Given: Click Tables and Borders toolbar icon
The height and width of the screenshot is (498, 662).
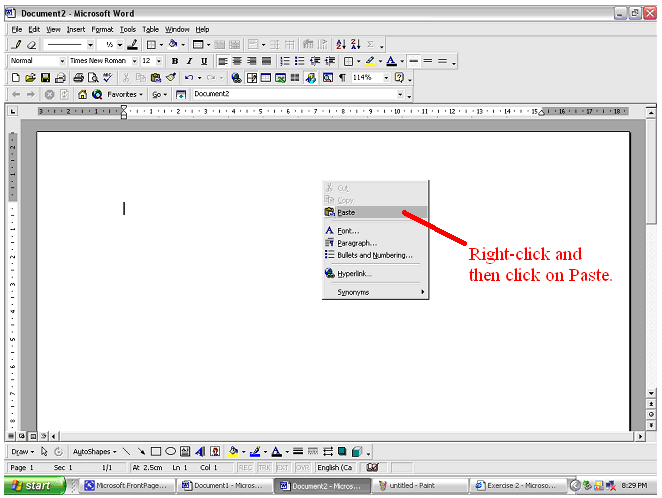Looking at the screenshot, I should click(x=252, y=78).
